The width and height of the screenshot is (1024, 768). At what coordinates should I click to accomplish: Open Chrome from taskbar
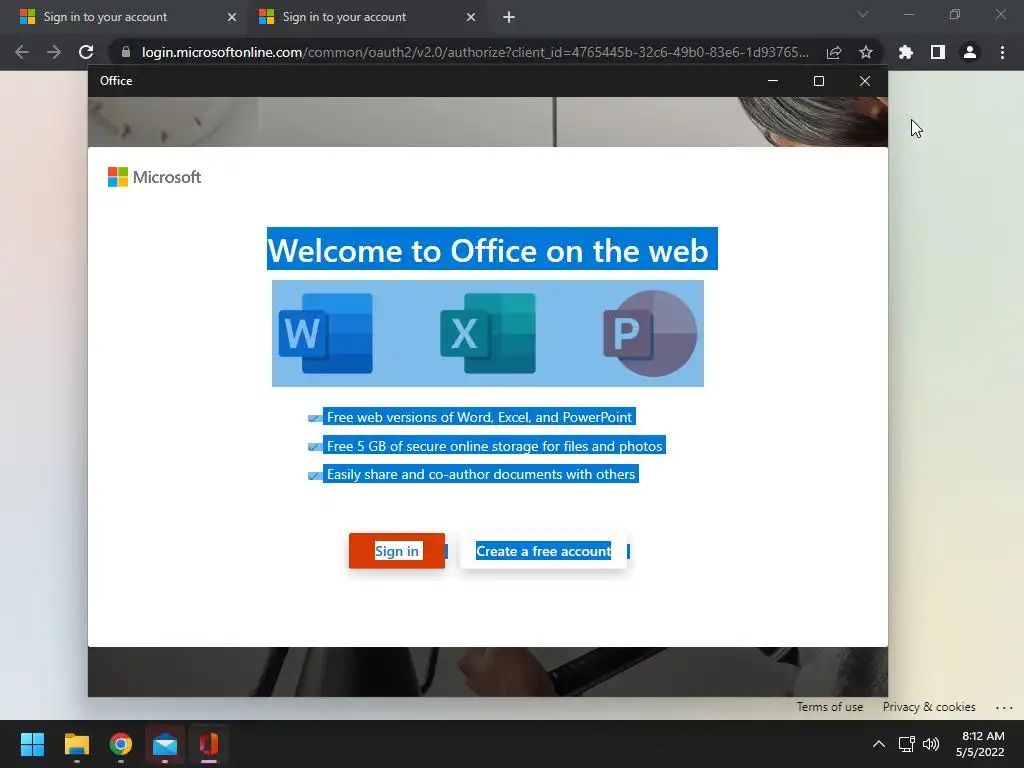point(121,744)
